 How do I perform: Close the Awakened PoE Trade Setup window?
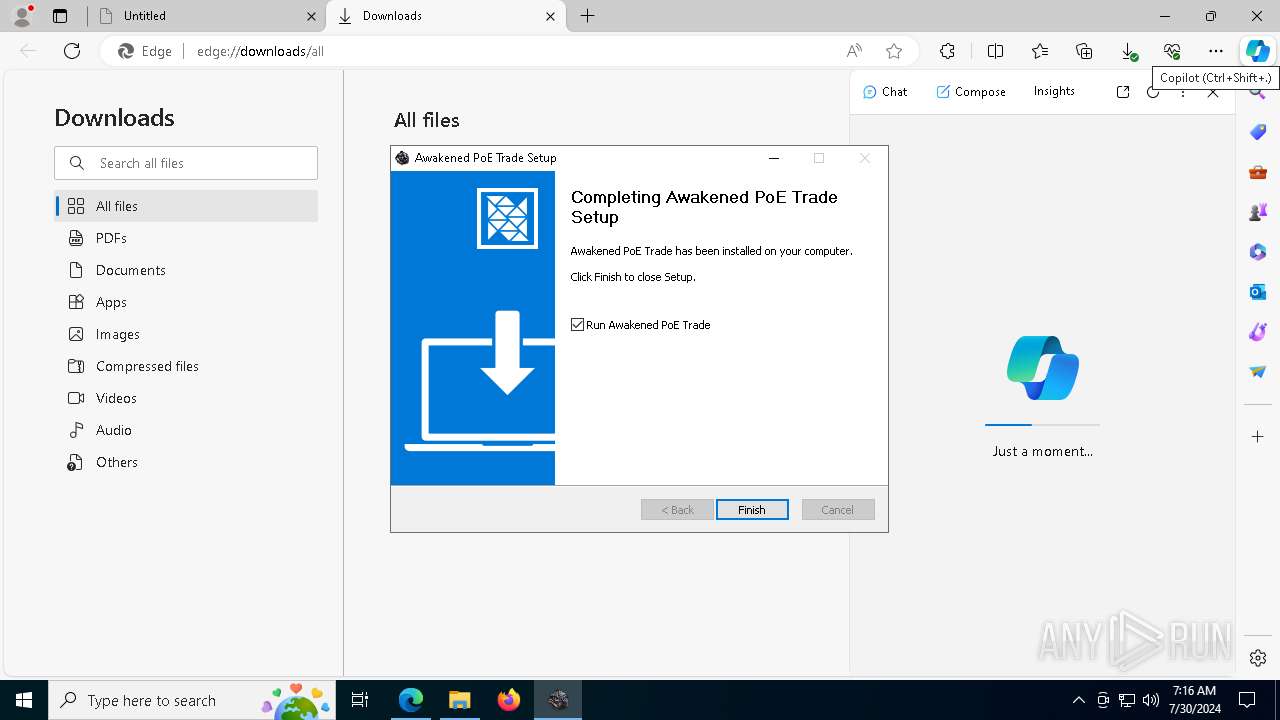865,158
